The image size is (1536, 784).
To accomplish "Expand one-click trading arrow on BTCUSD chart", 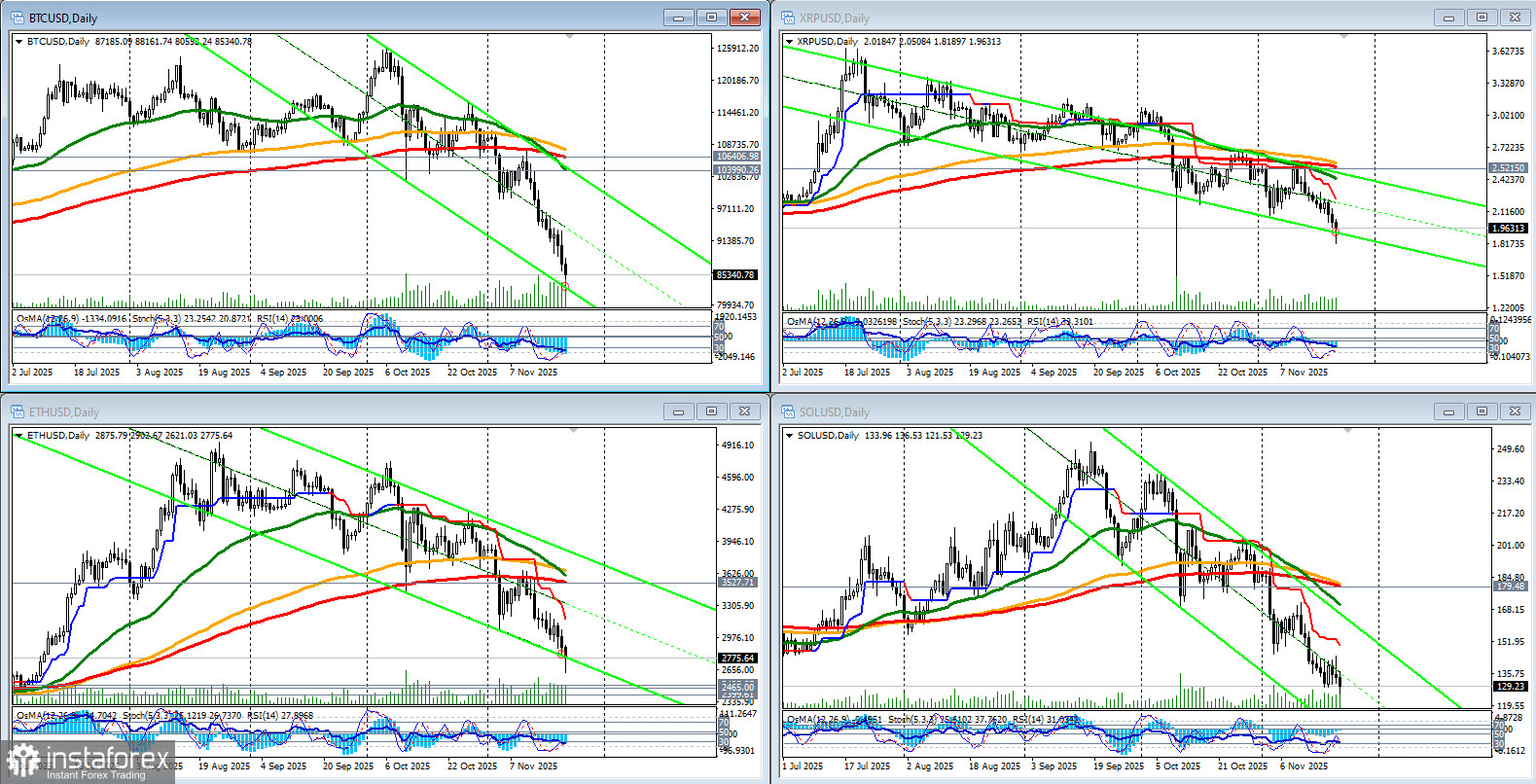I will [18, 42].
